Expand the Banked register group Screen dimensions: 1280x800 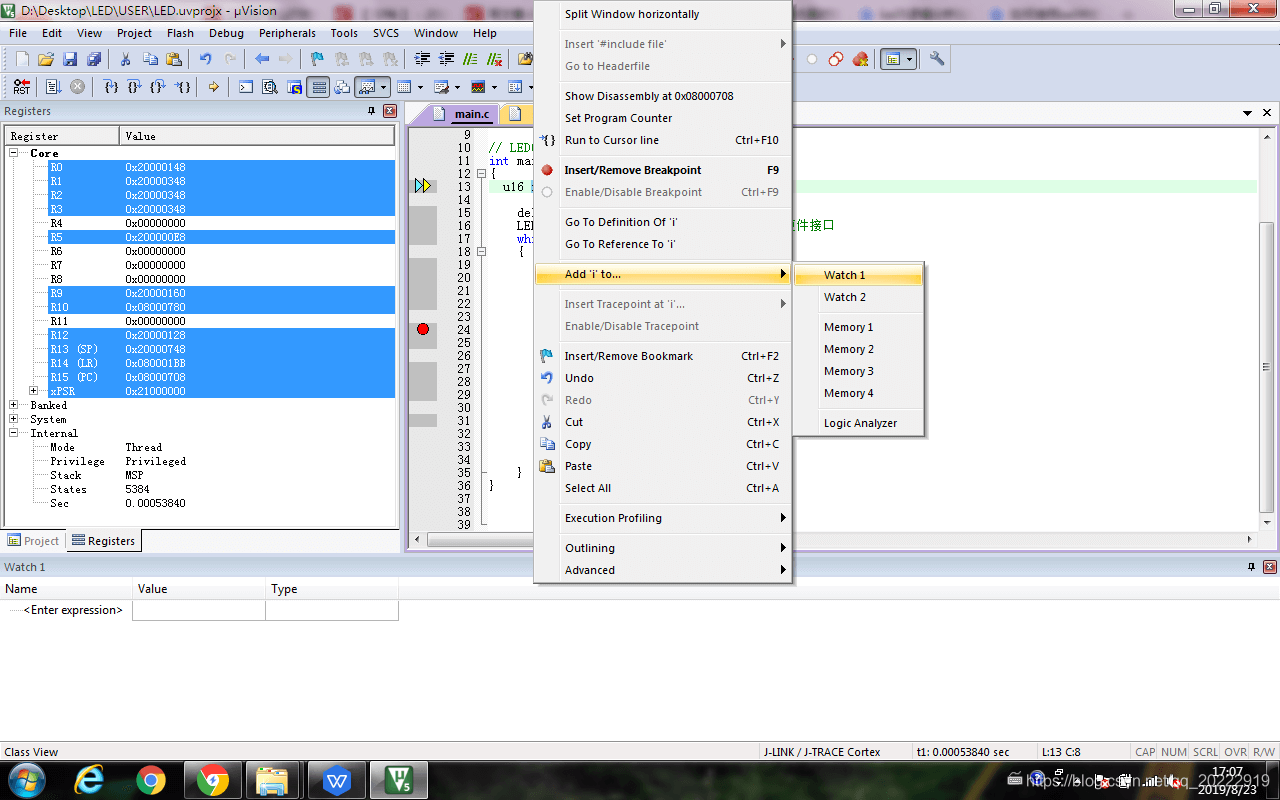pyautogui.click(x=14, y=405)
